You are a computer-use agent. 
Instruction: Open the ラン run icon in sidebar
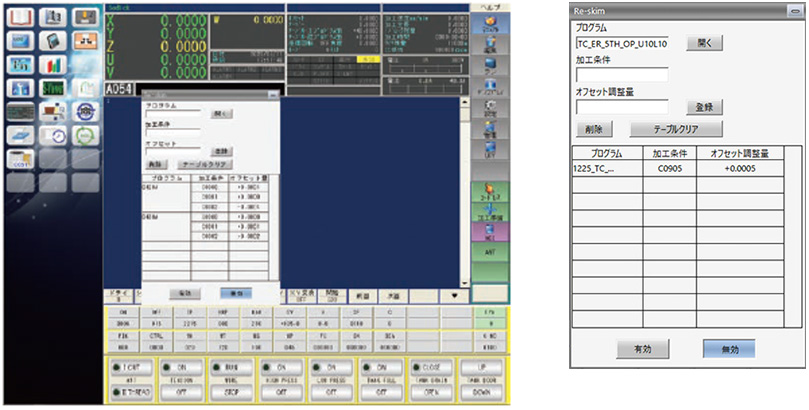coord(490,67)
